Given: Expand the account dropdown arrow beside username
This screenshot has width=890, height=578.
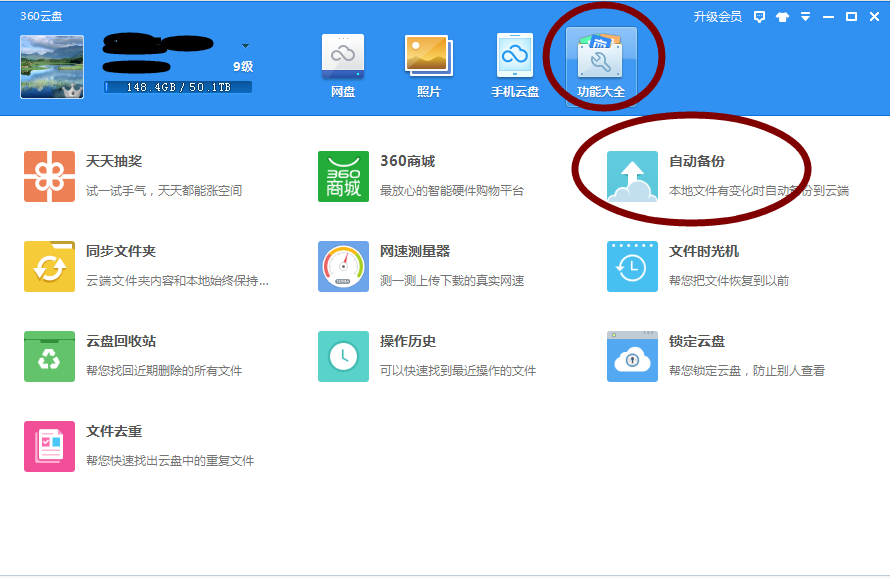Looking at the screenshot, I should (245, 45).
